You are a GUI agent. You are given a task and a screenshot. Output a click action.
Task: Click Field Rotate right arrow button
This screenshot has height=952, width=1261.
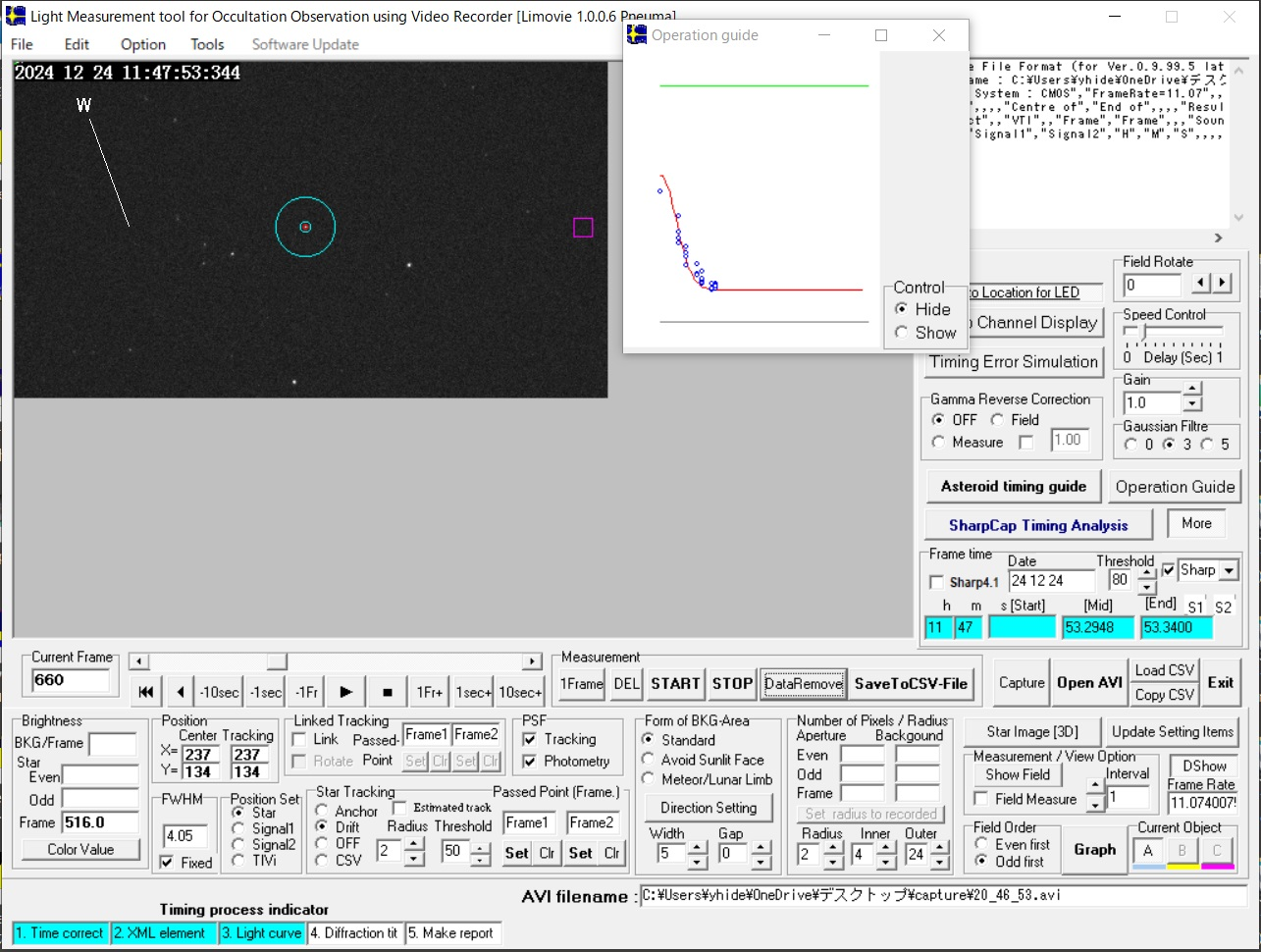tap(1222, 284)
